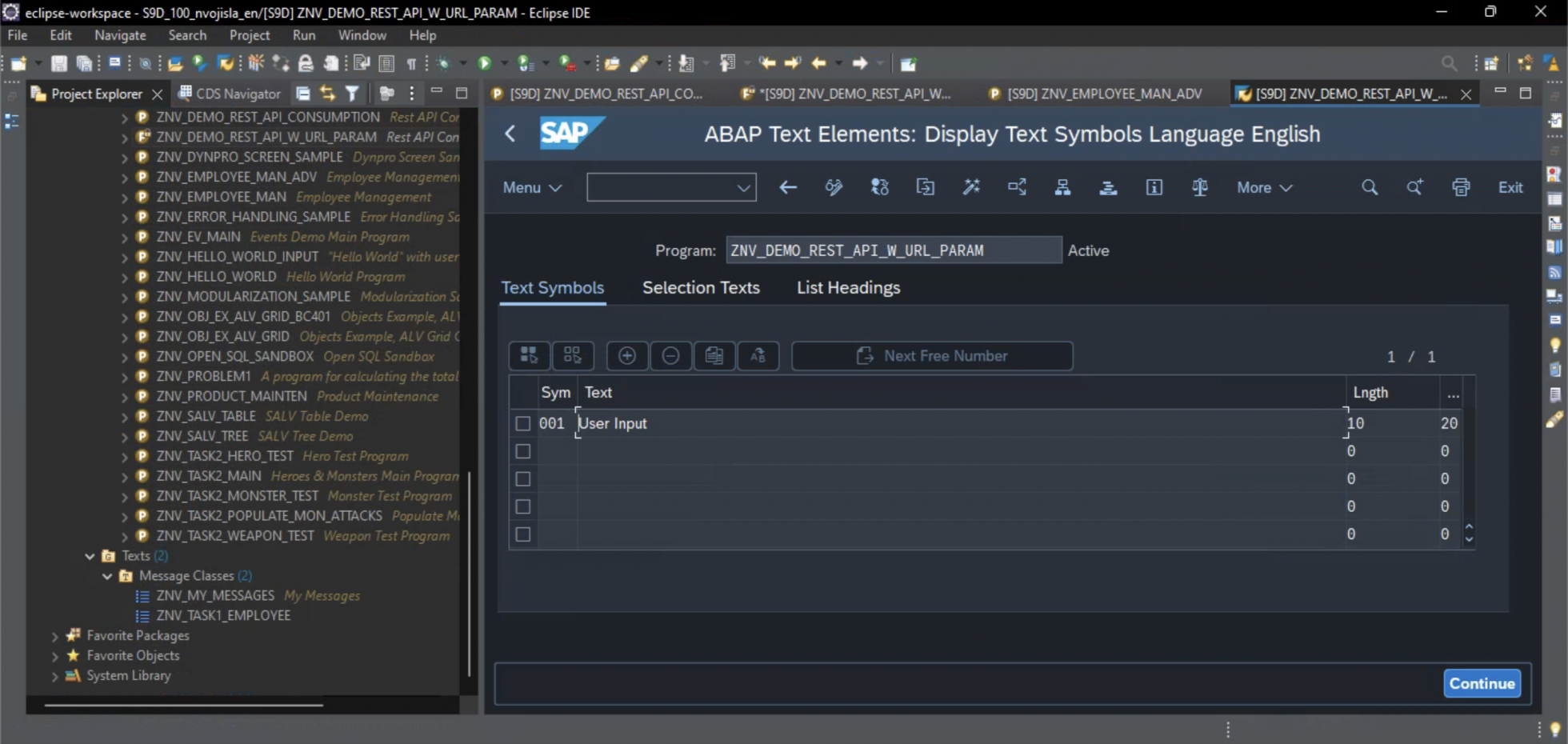Screen dimensions: 1568x744
Task: Open the More dropdown in SAP toolbar
Action: click(1264, 187)
